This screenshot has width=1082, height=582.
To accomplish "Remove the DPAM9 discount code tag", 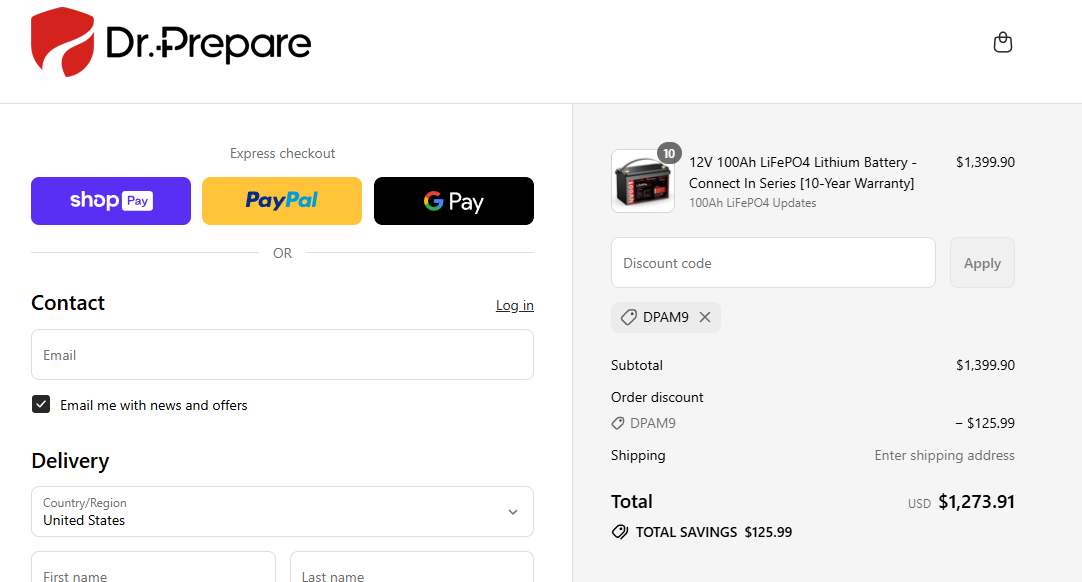I will tap(705, 317).
